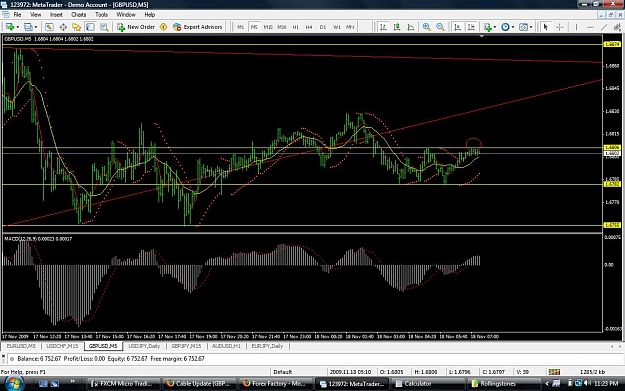Select the Crosshair tool

click(560, 27)
